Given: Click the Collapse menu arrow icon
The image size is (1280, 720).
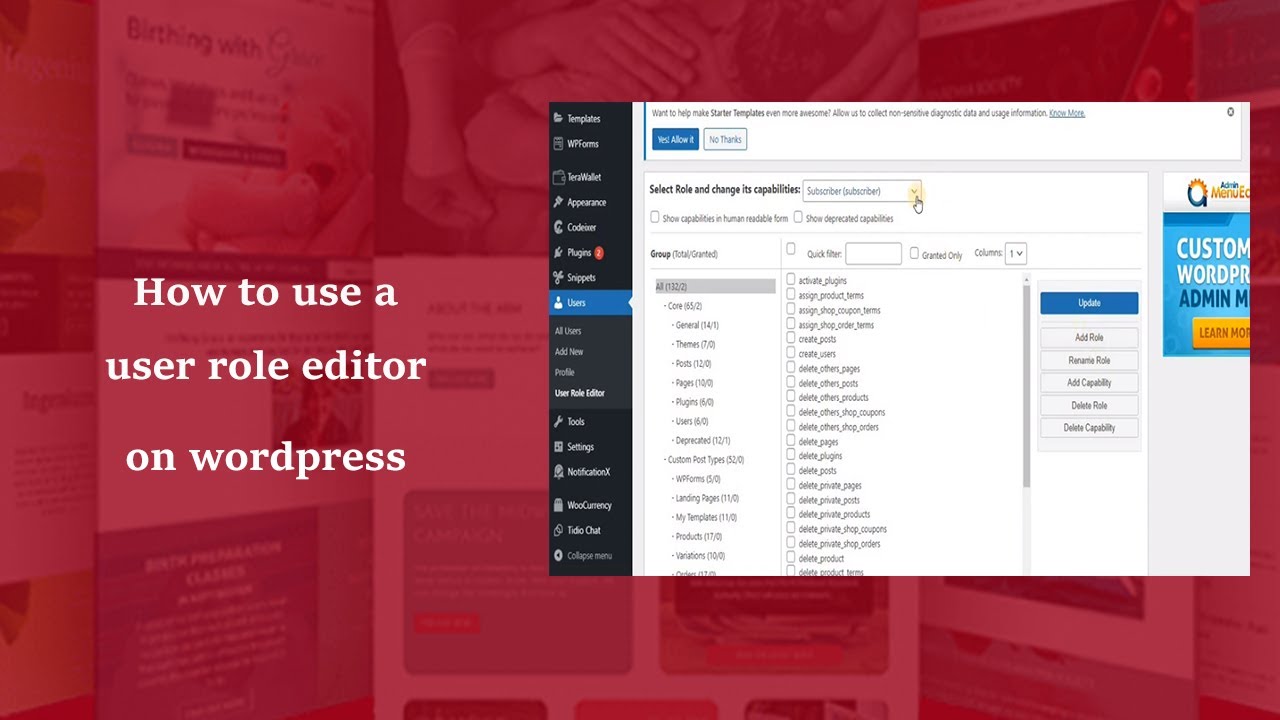Looking at the screenshot, I should [559, 555].
